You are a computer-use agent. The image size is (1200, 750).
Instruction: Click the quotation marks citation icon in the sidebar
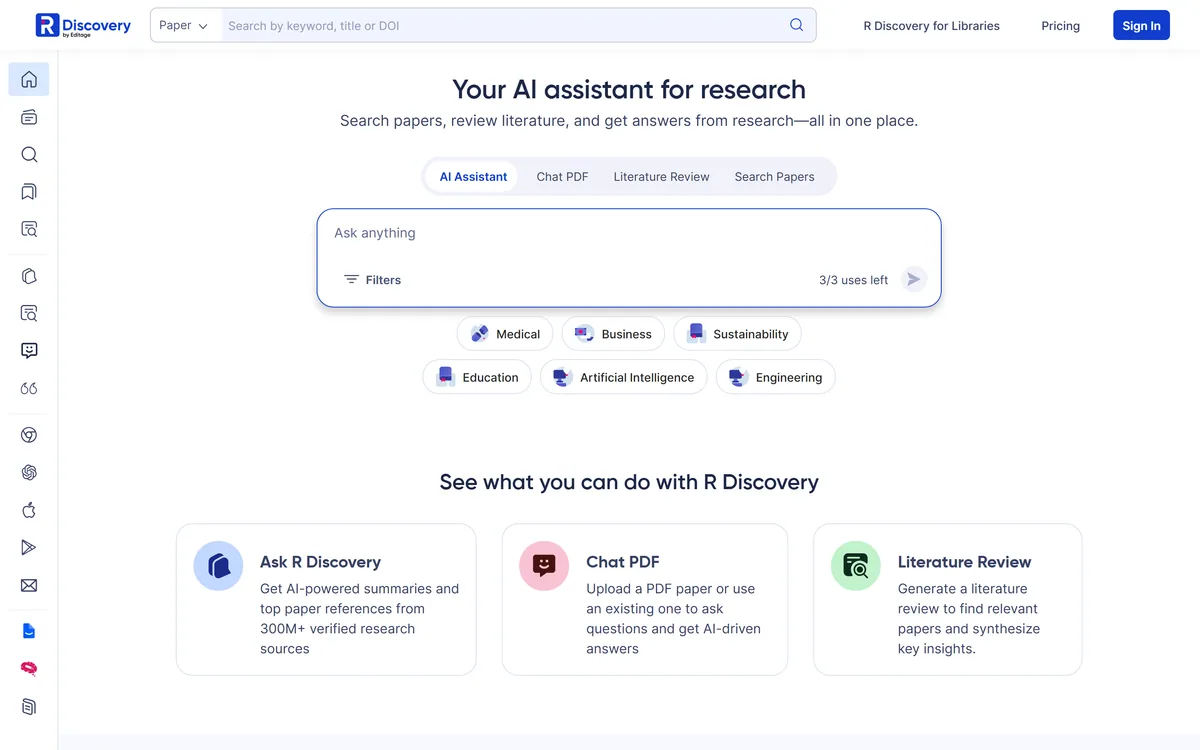pyautogui.click(x=29, y=388)
